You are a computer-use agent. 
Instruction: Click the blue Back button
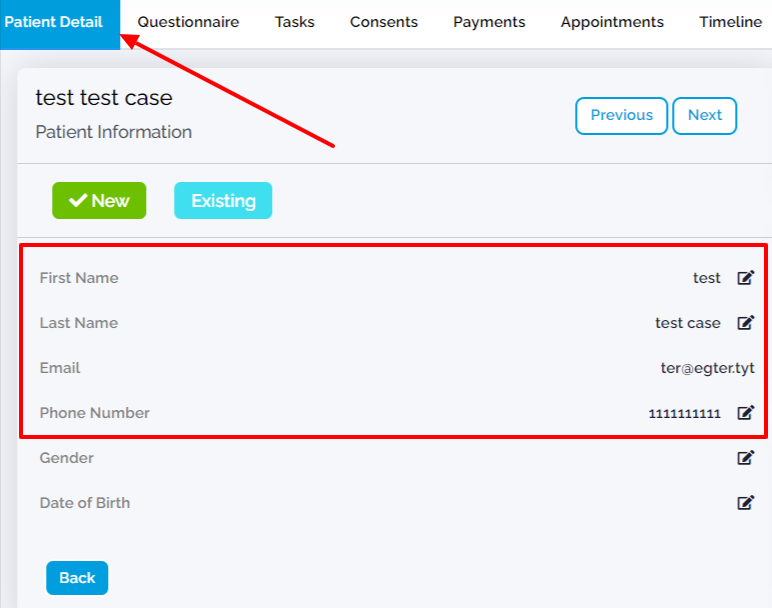click(x=77, y=577)
